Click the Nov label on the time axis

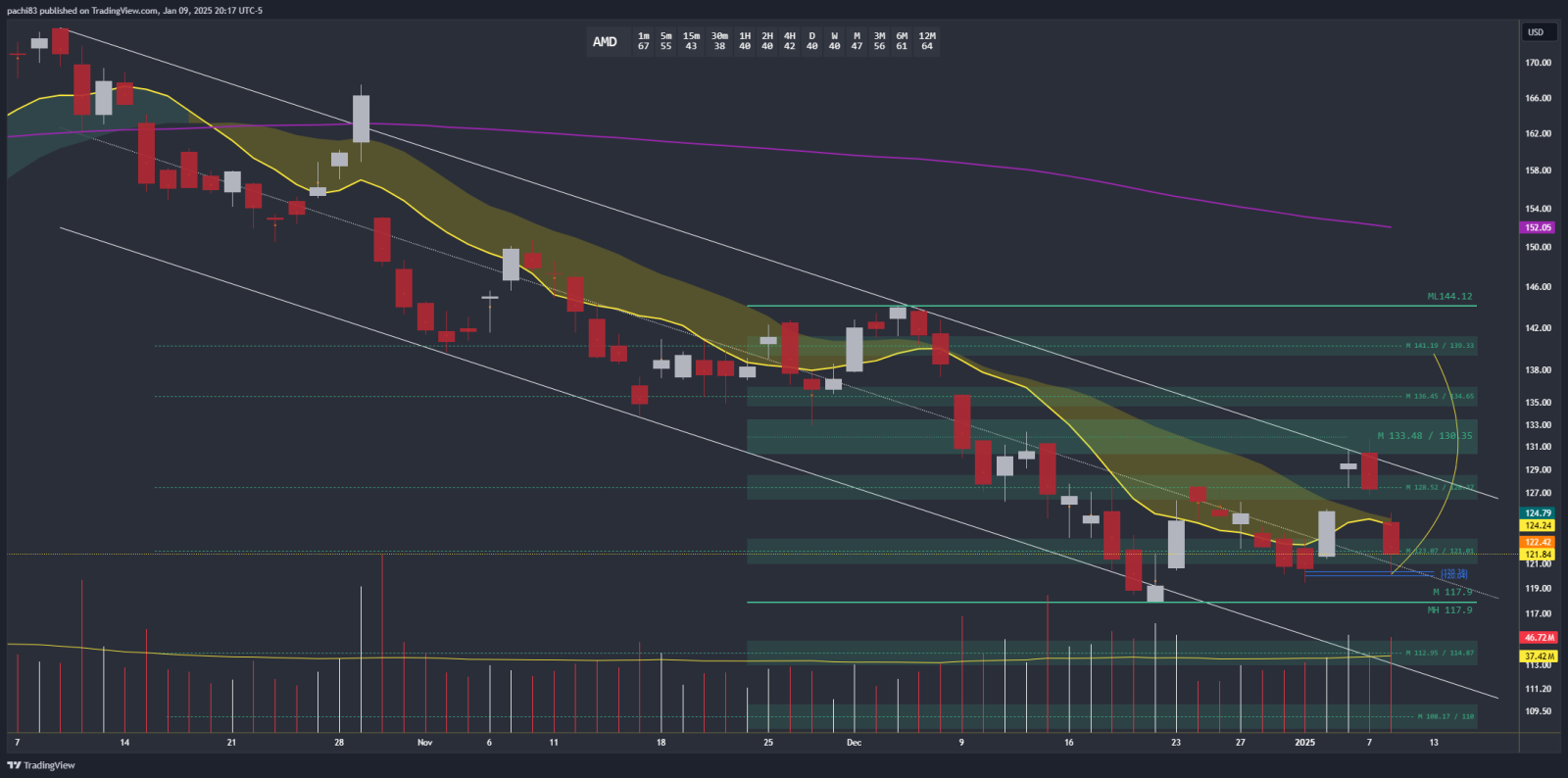(x=424, y=743)
